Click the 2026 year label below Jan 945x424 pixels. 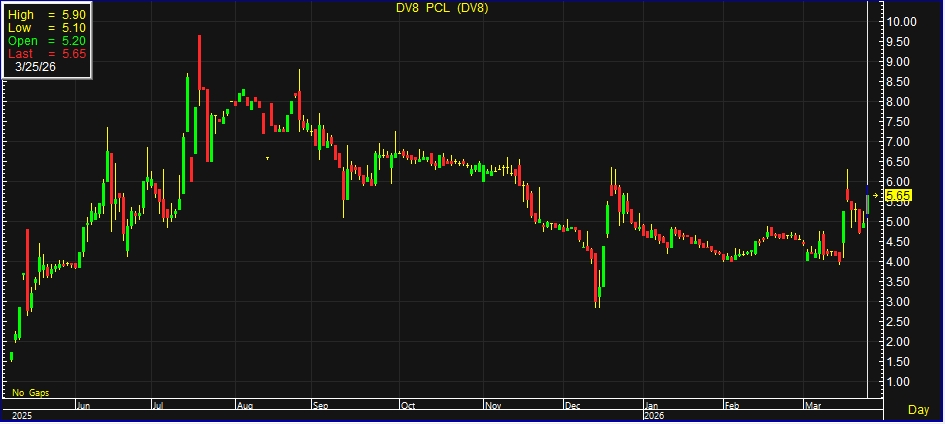pyautogui.click(x=653, y=415)
